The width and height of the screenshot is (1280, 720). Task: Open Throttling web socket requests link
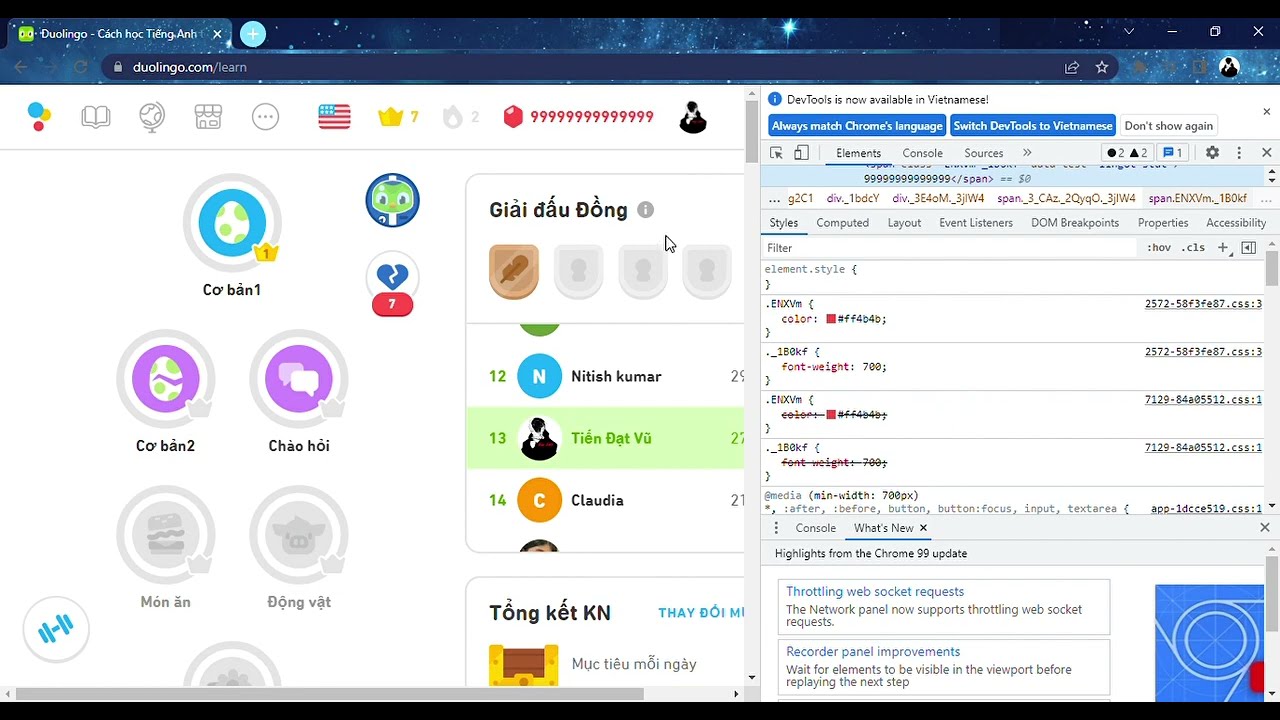[x=875, y=592]
